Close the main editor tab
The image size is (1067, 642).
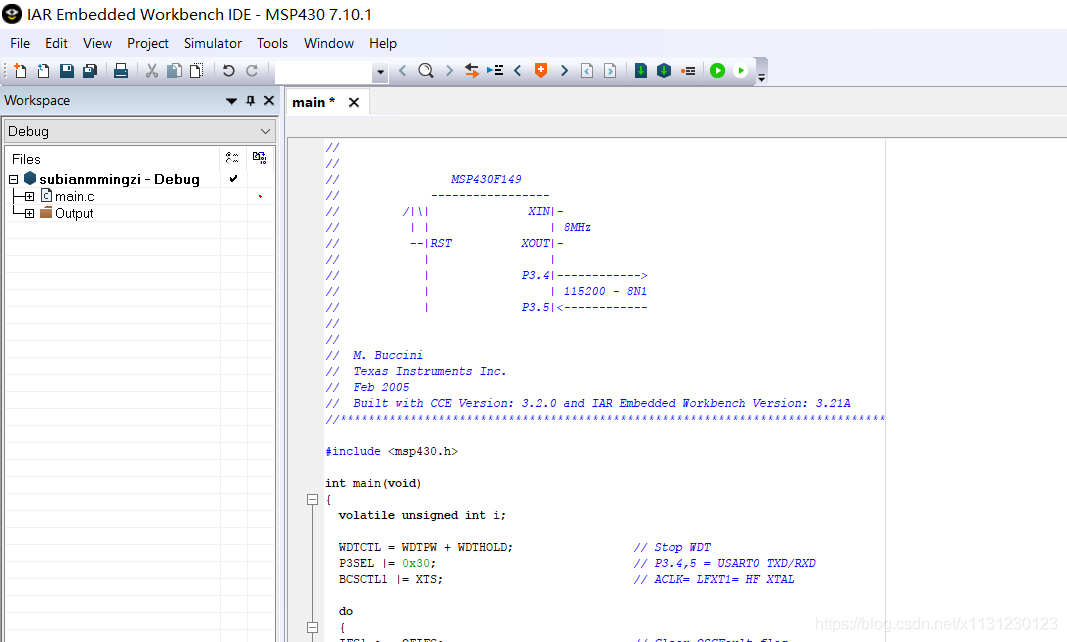353,102
